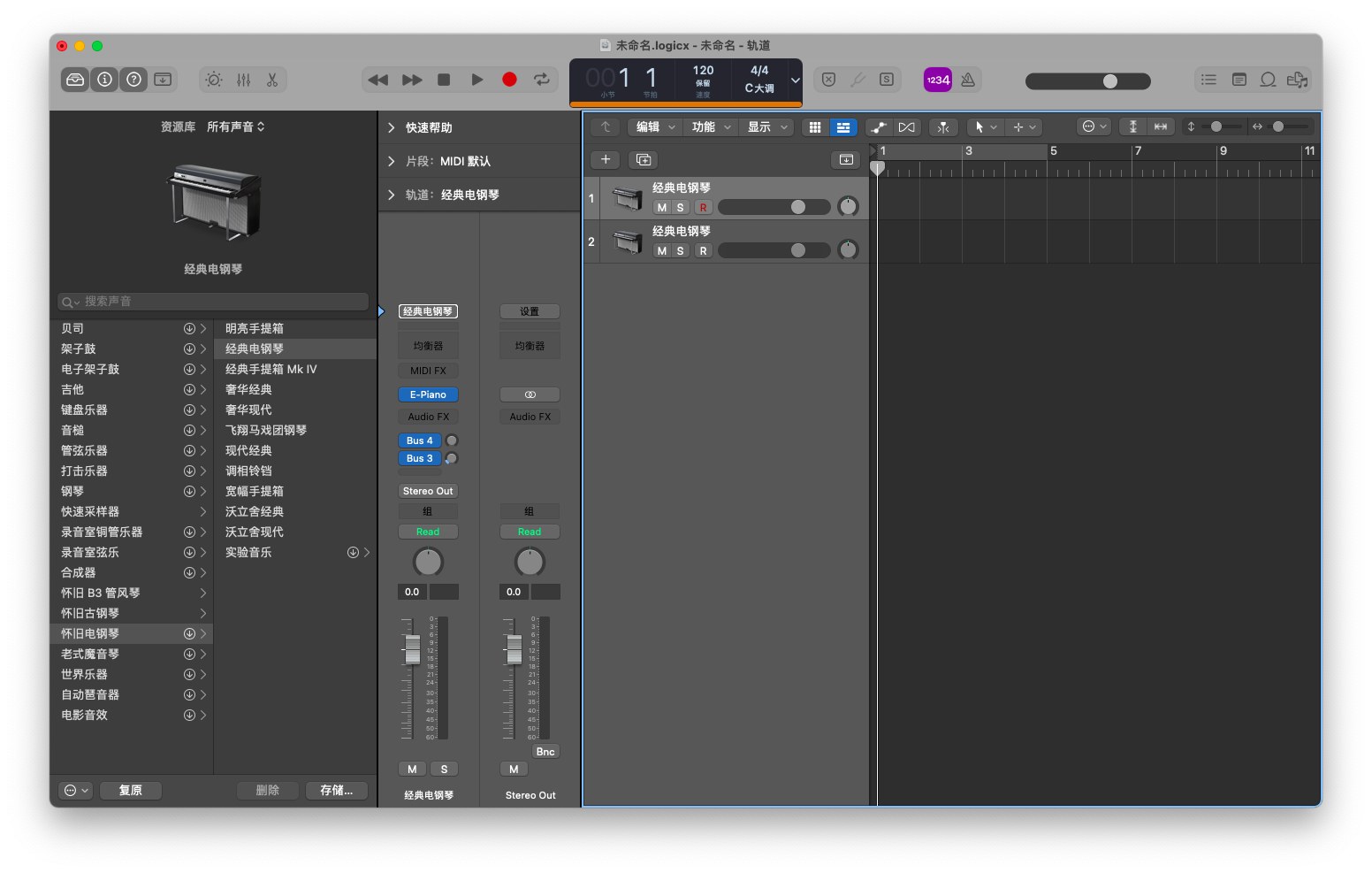Switch to list view button in tracks toolbar
This screenshot has height=873, width=1372.
click(843, 127)
